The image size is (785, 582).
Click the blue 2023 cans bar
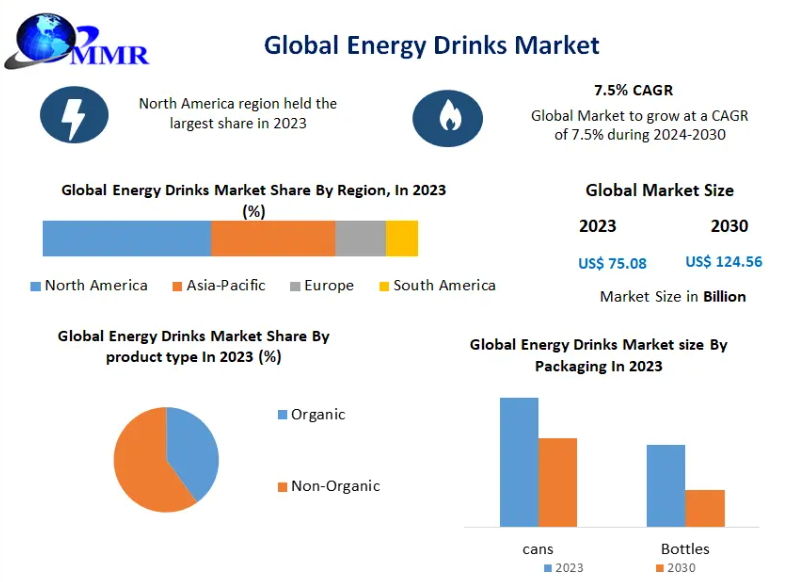519,461
